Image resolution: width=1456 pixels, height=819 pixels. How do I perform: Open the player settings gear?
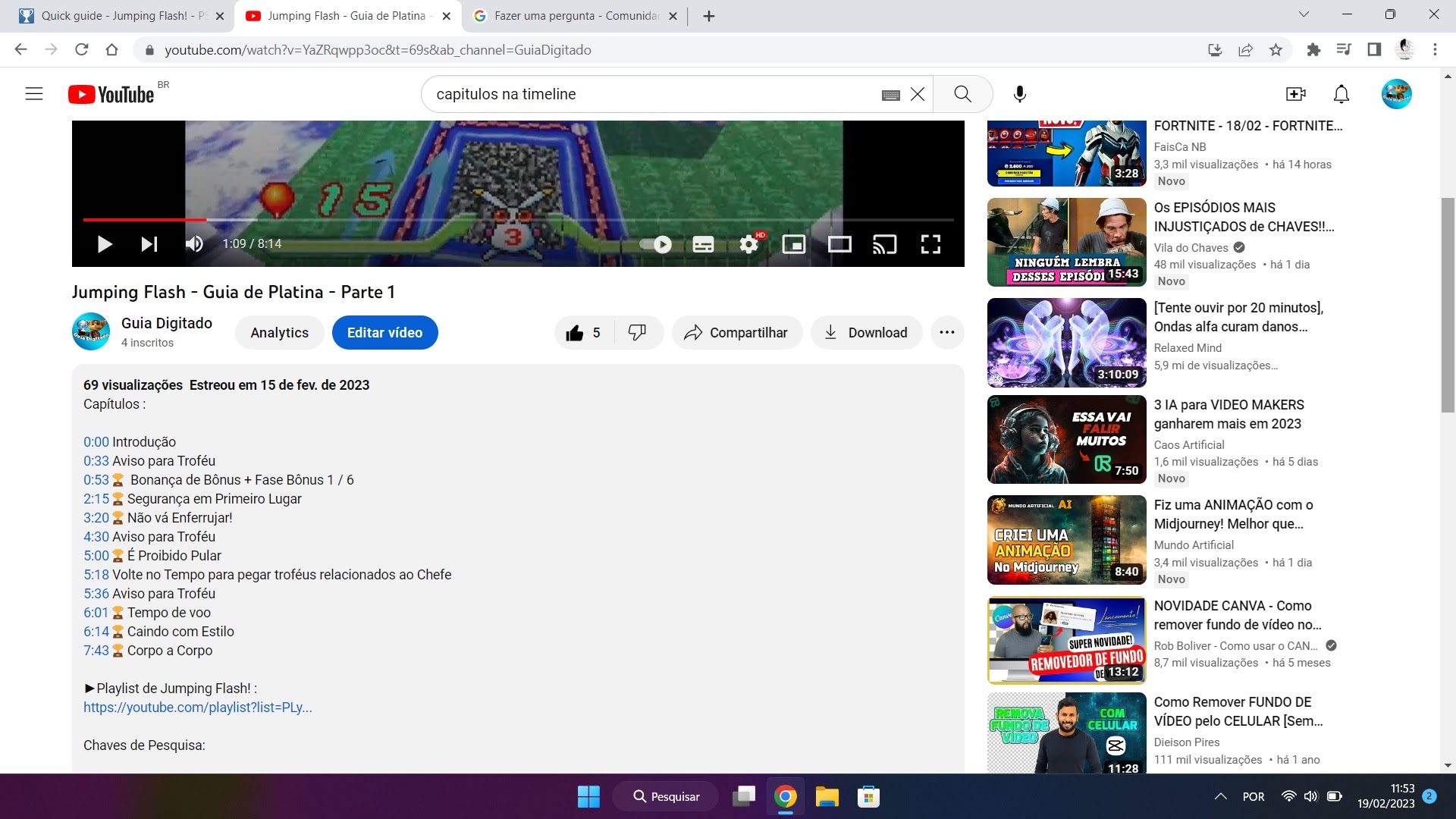point(749,243)
